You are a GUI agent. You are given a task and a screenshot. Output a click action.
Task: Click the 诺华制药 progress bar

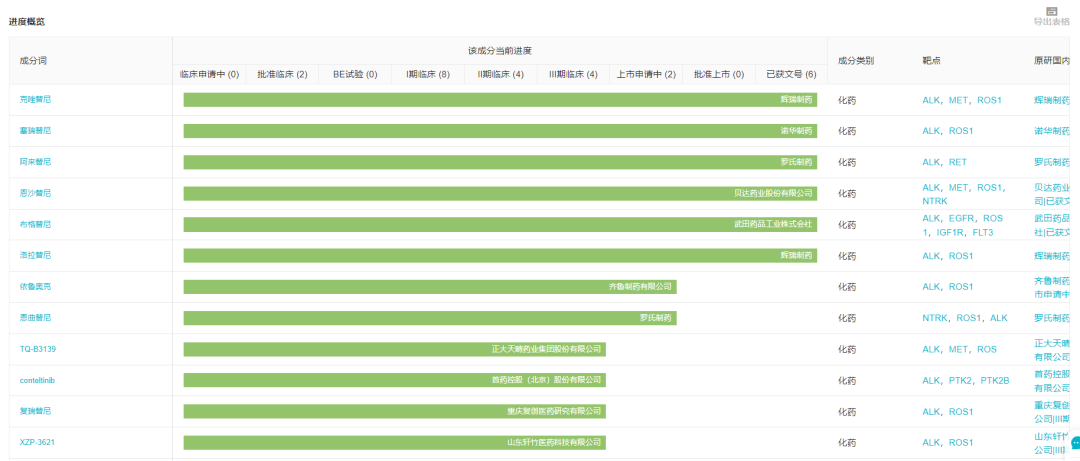click(x=500, y=131)
